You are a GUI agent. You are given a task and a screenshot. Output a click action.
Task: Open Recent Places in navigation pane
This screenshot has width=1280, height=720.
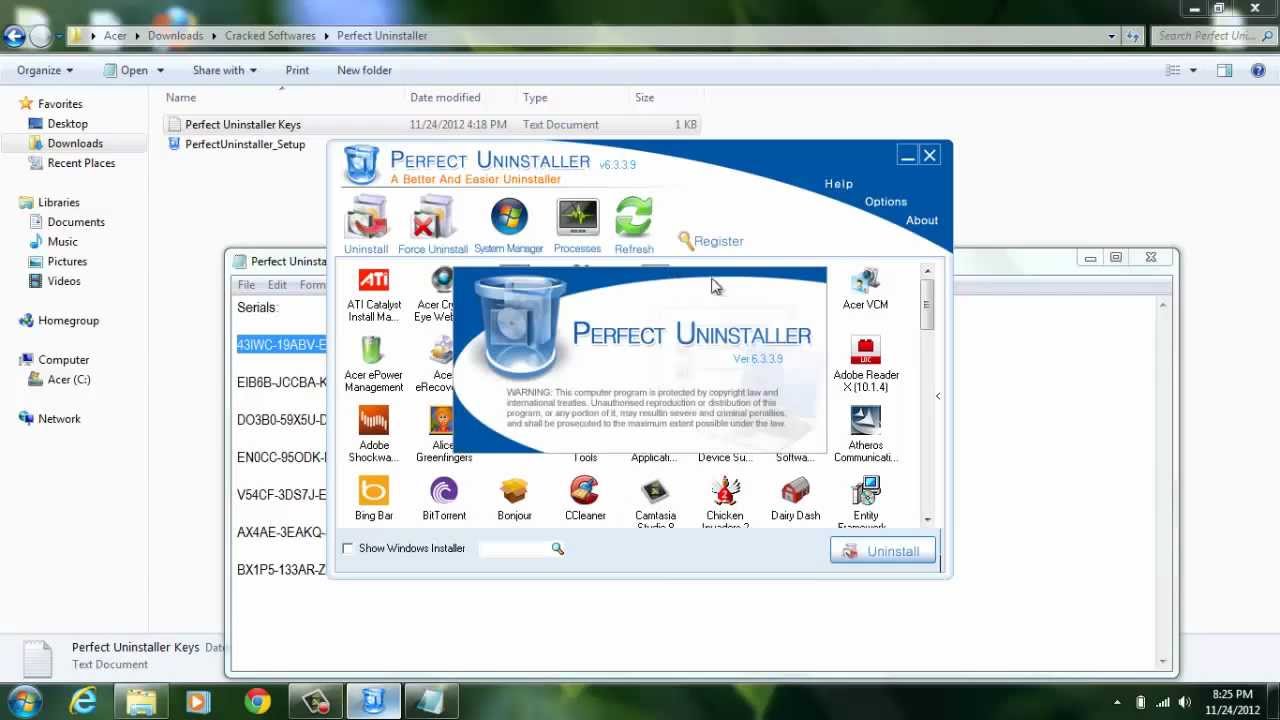81,163
